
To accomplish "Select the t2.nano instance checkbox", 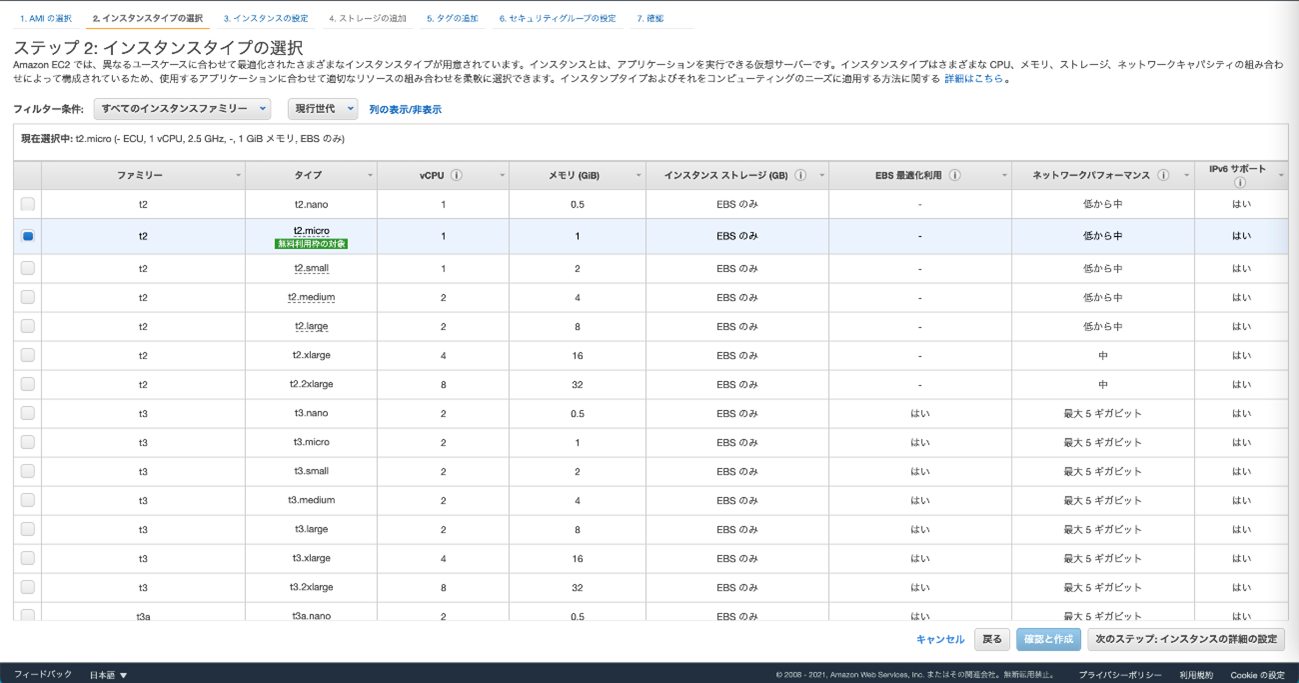I will click(x=28, y=204).
